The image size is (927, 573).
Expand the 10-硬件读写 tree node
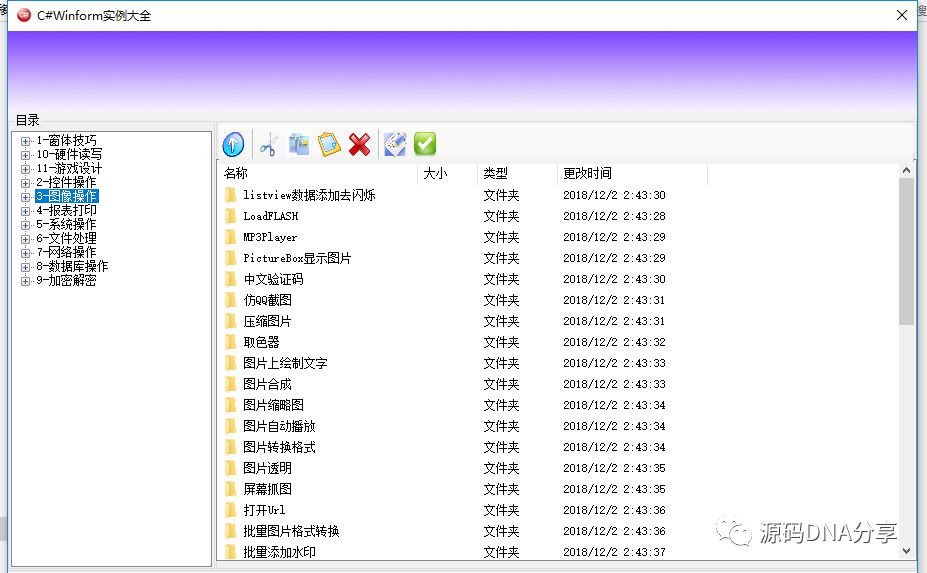click(25, 155)
